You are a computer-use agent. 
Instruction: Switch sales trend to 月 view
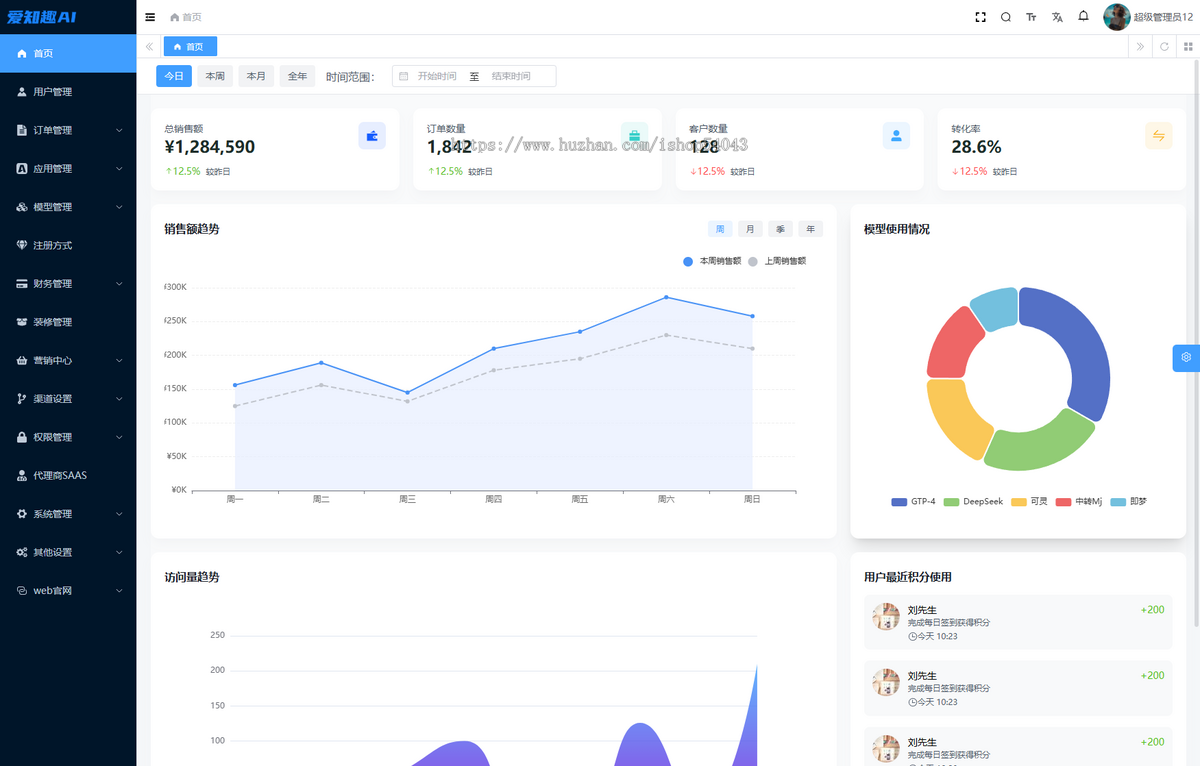point(750,229)
